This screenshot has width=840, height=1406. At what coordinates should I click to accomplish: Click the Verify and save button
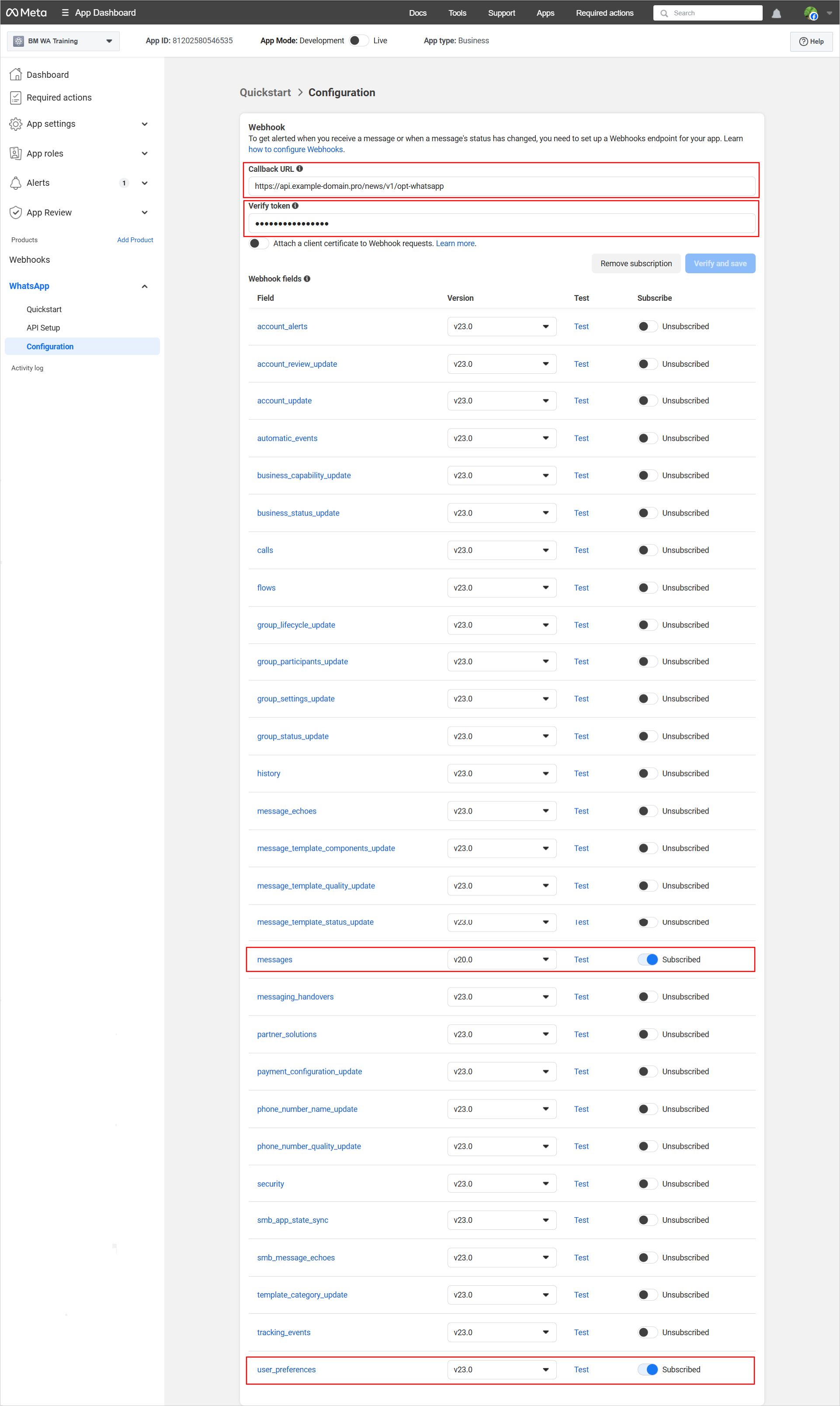[720, 263]
